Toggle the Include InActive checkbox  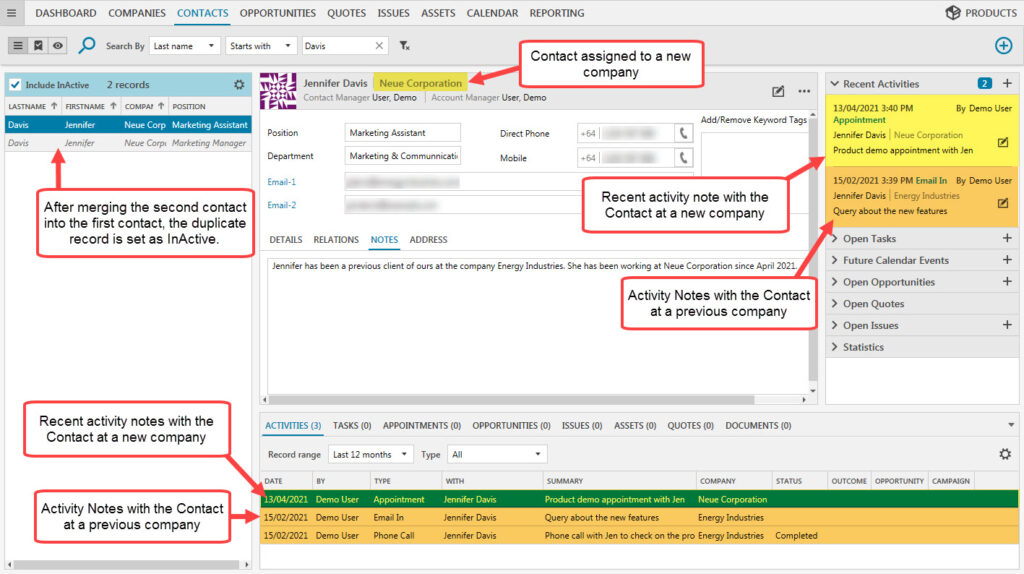tap(15, 86)
